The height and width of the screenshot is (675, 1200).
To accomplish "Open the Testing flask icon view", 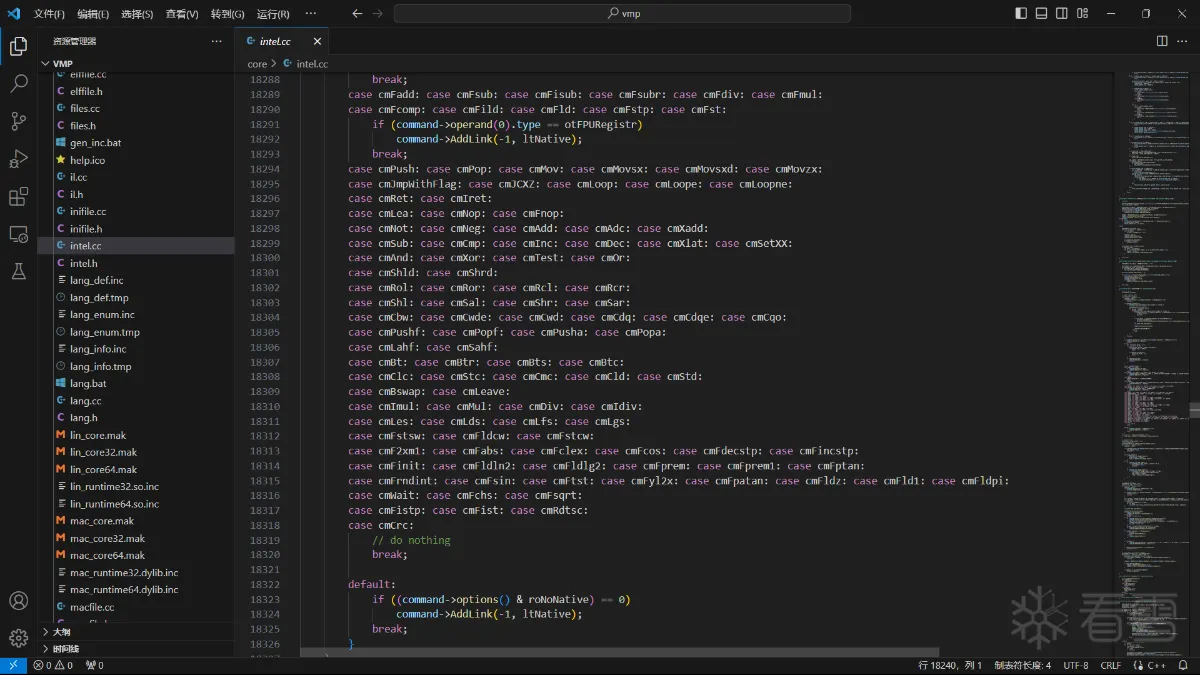I will tap(18, 272).
